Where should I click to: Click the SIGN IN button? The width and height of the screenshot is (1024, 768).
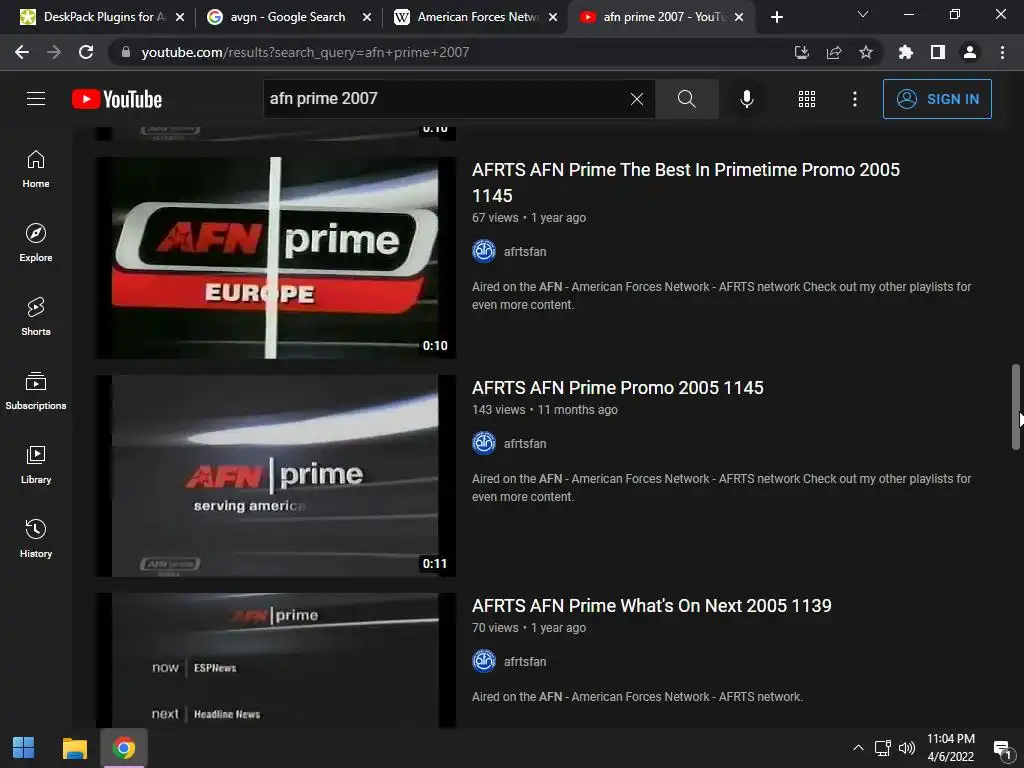point(937,99)
